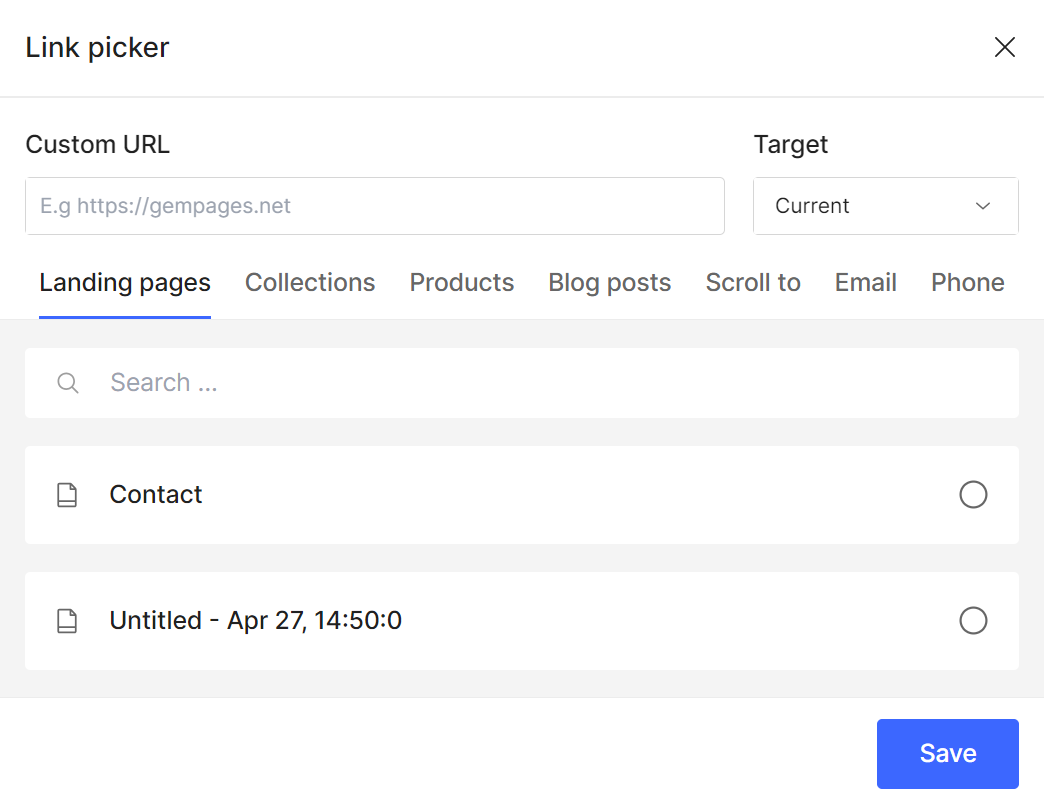The height and width of the screenshot is (808, 1044).
Task: Expand Target using the chevron arrow
Action: tap(983, 206)
